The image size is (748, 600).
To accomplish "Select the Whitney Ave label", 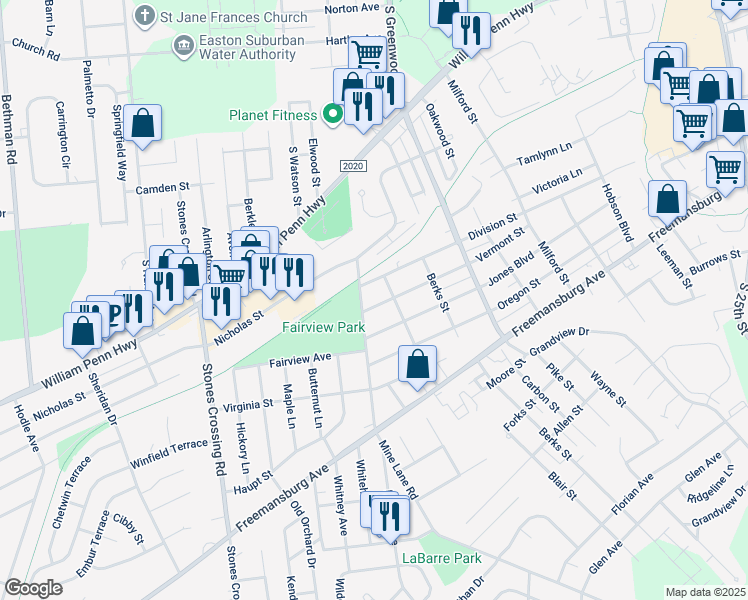I will pyautogui.click(x=340, y=506).
